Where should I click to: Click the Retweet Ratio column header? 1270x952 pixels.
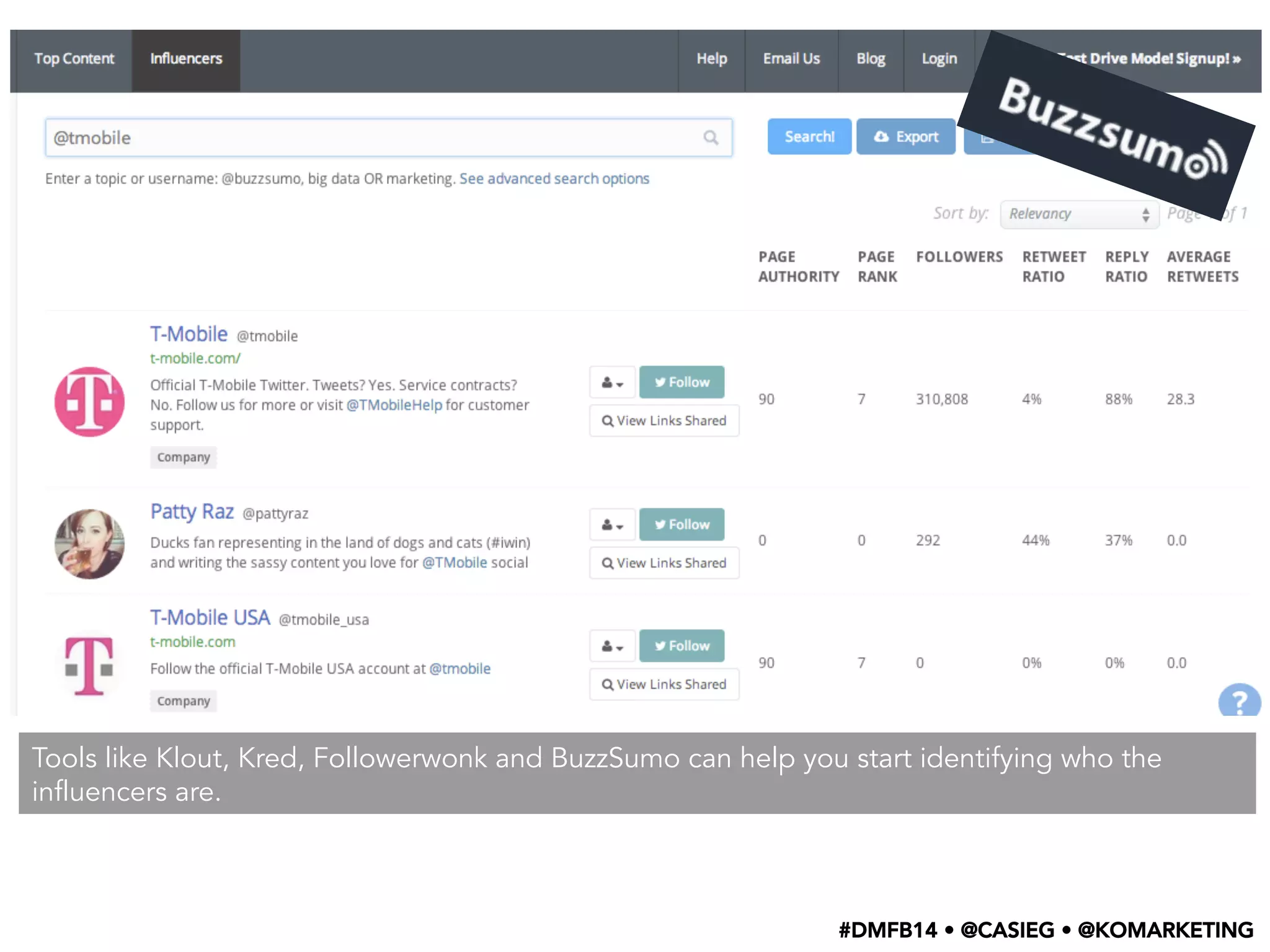coord(1054,267)
